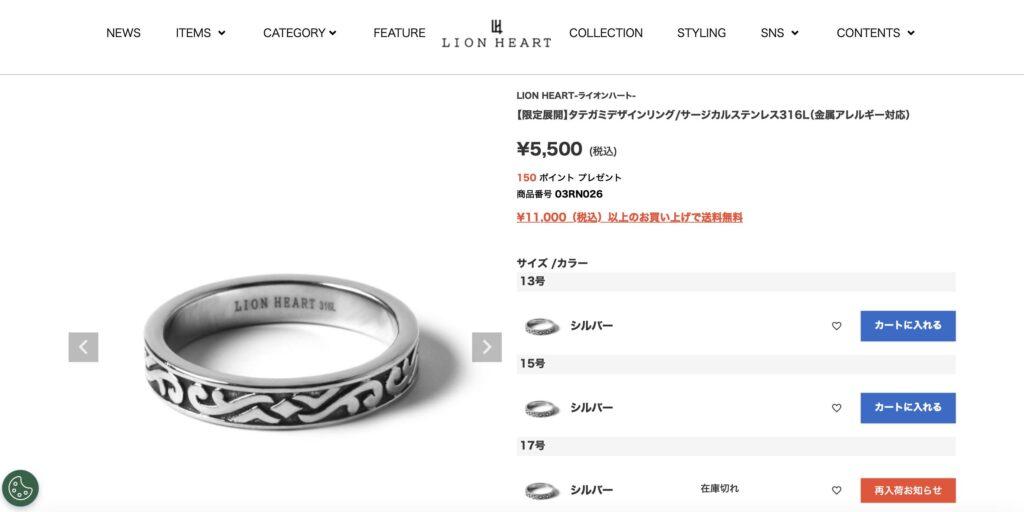Expand the SNS dropdown menu

pos(780,33)
